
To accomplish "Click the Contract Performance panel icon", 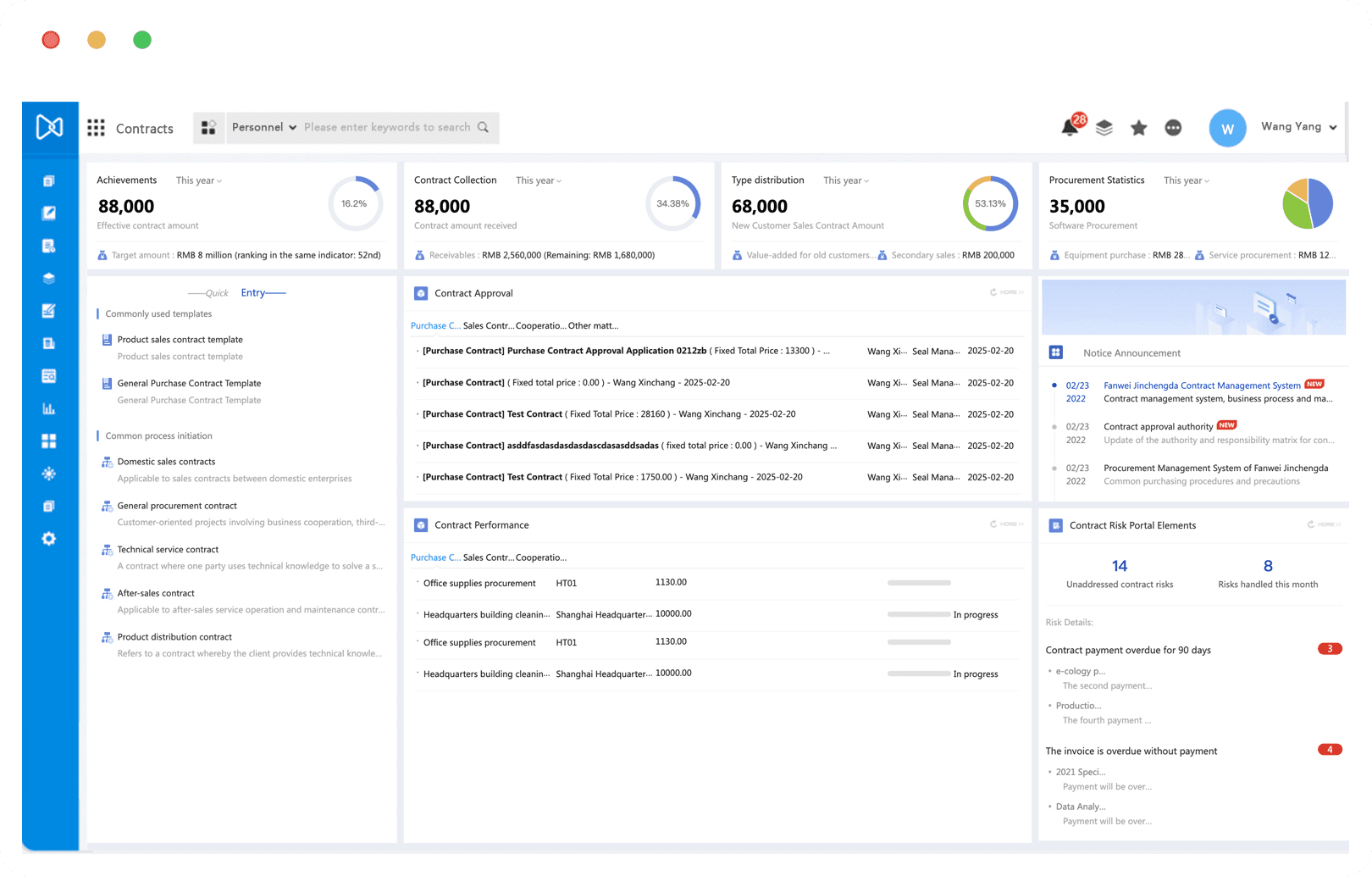I will (x=421, y=525).
